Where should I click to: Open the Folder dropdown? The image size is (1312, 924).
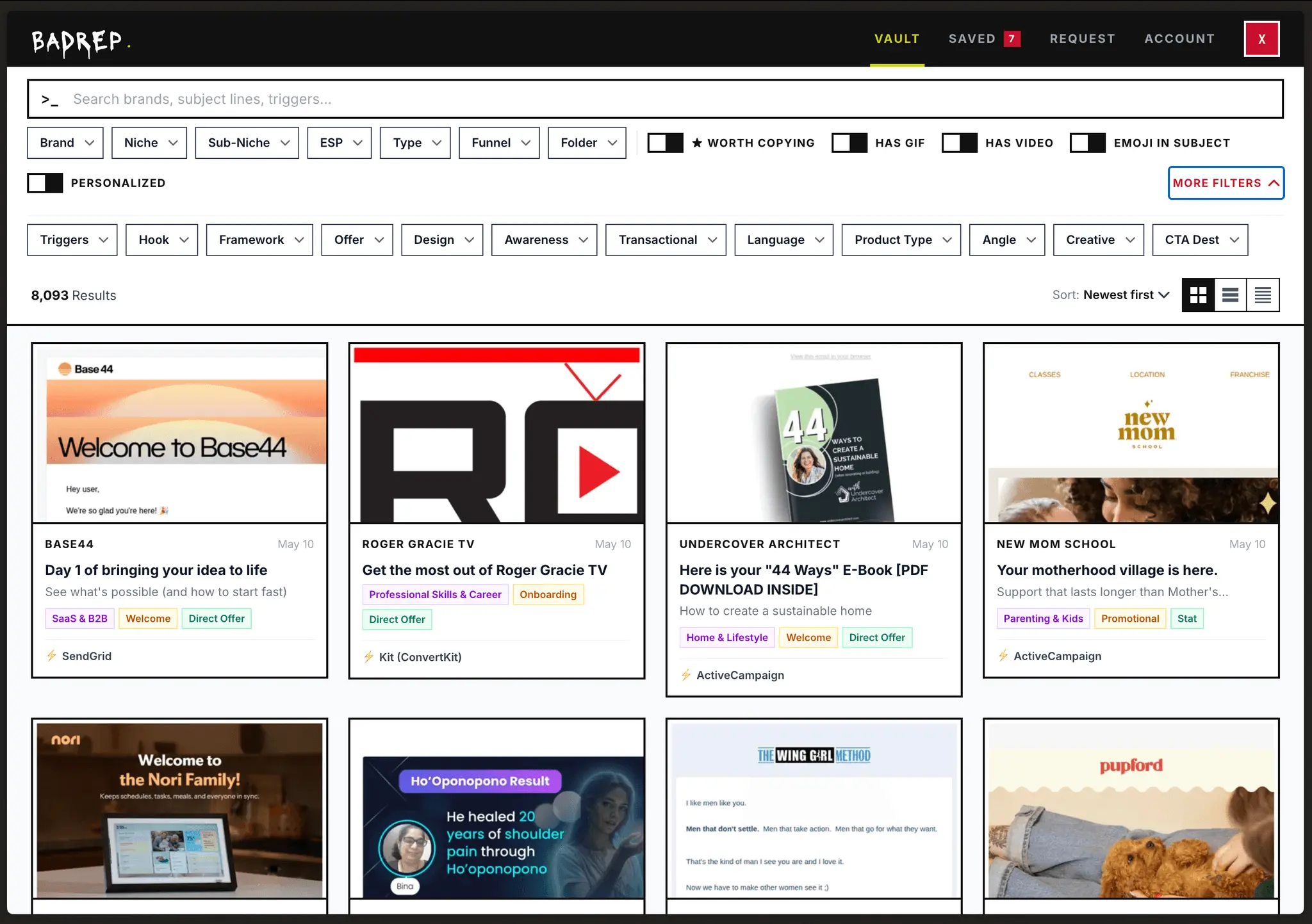[587, 143]
